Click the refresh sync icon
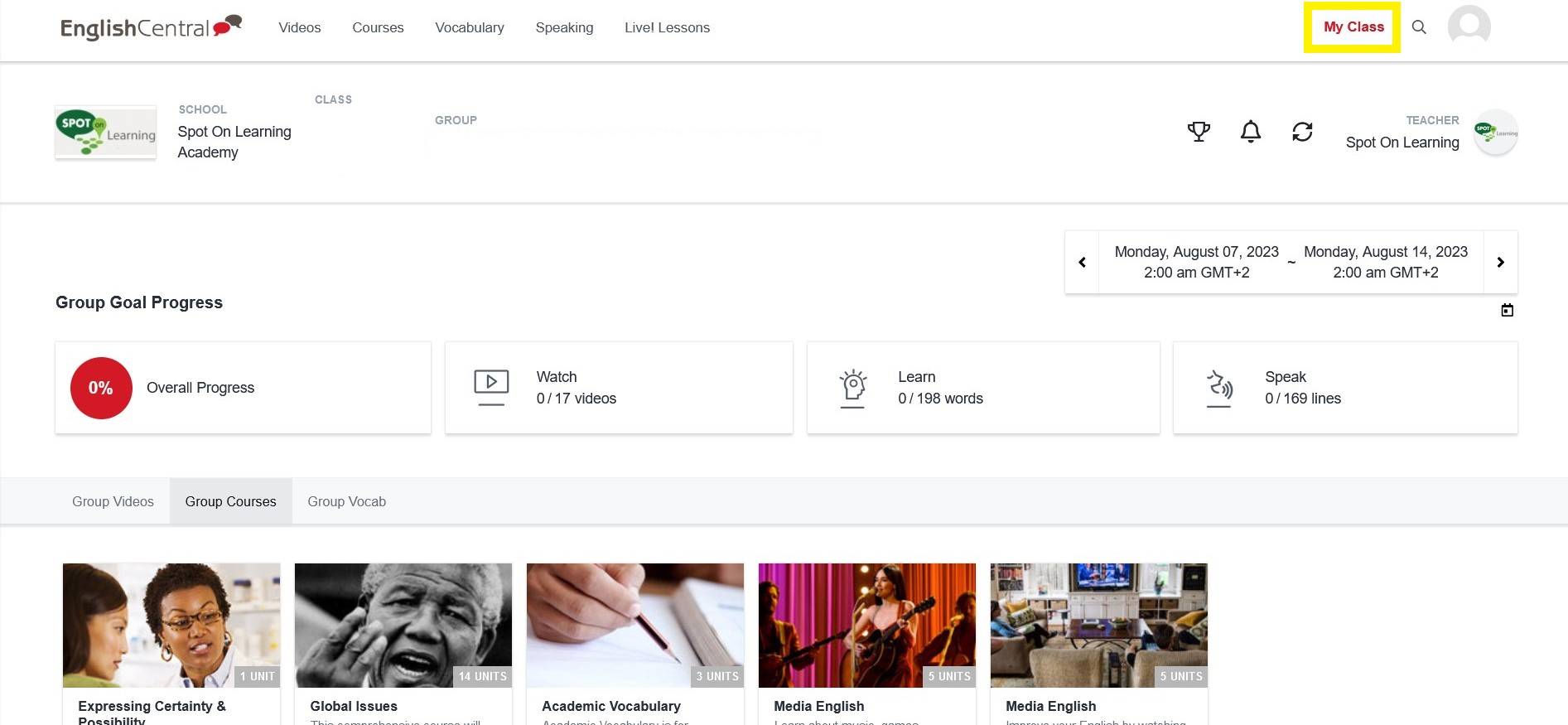 coord(1302,131)
